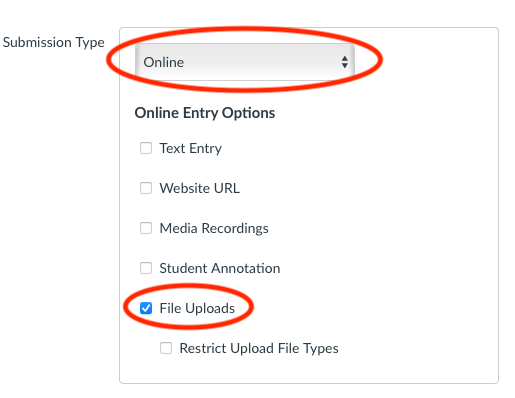Click the Media Recordings label text

pos(214,229)
